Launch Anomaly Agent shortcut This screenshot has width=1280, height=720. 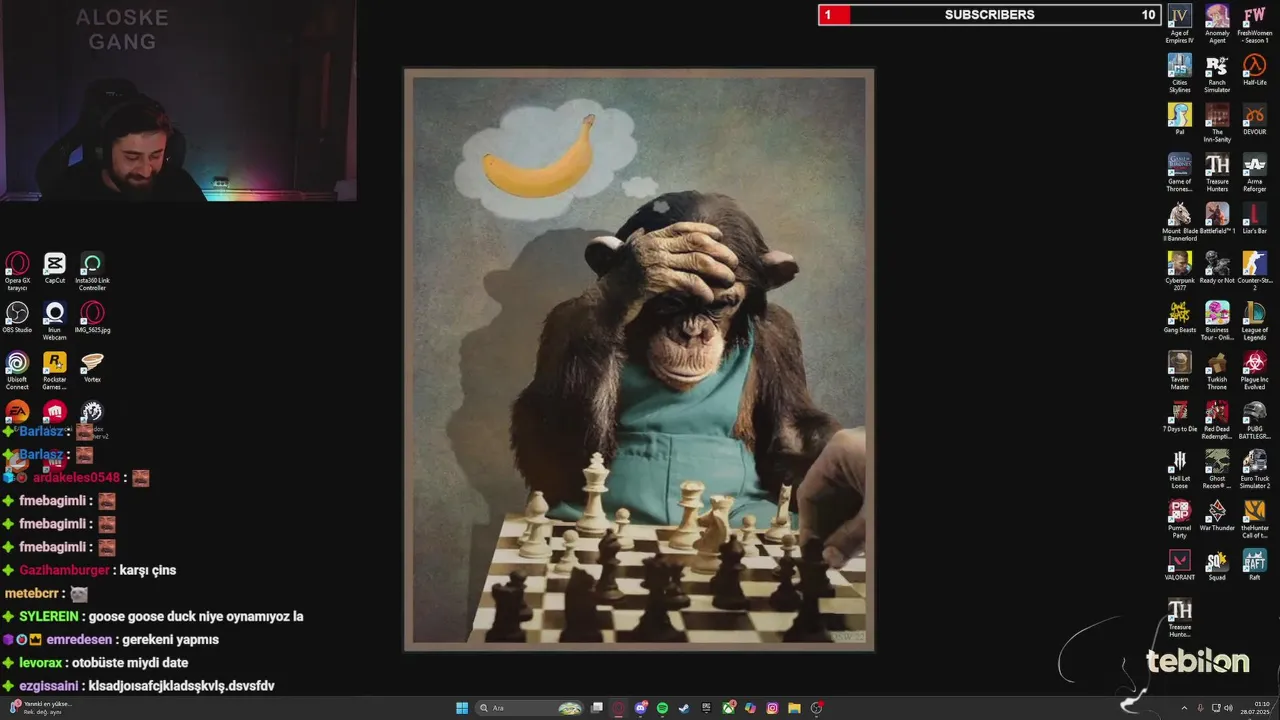1217,24
